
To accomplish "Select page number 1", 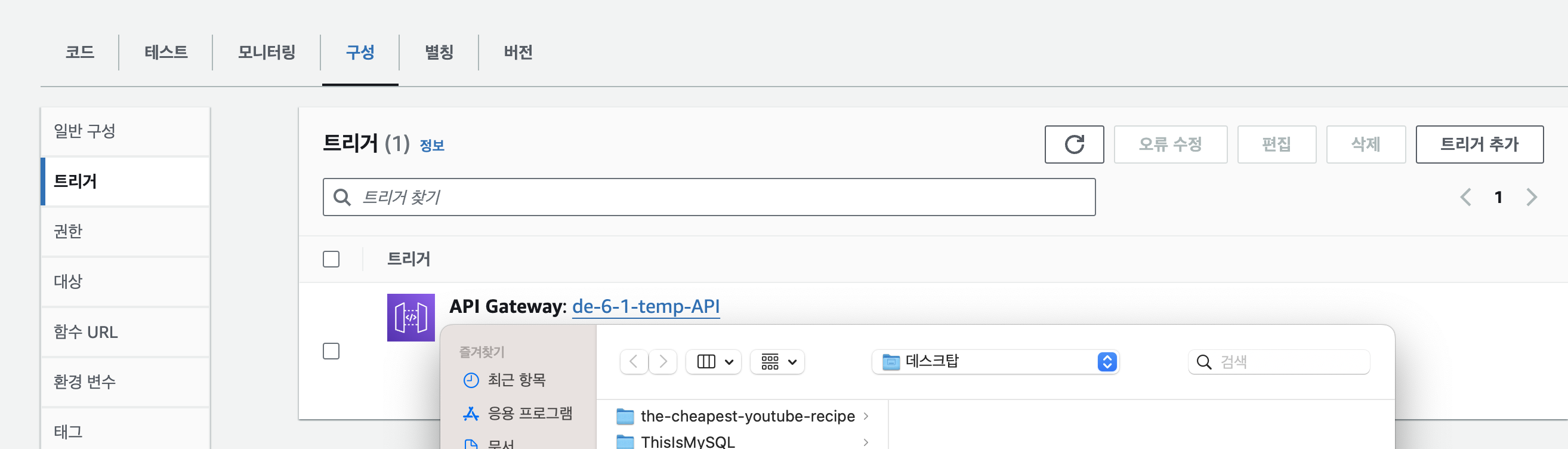I will tap(1499, 198).
